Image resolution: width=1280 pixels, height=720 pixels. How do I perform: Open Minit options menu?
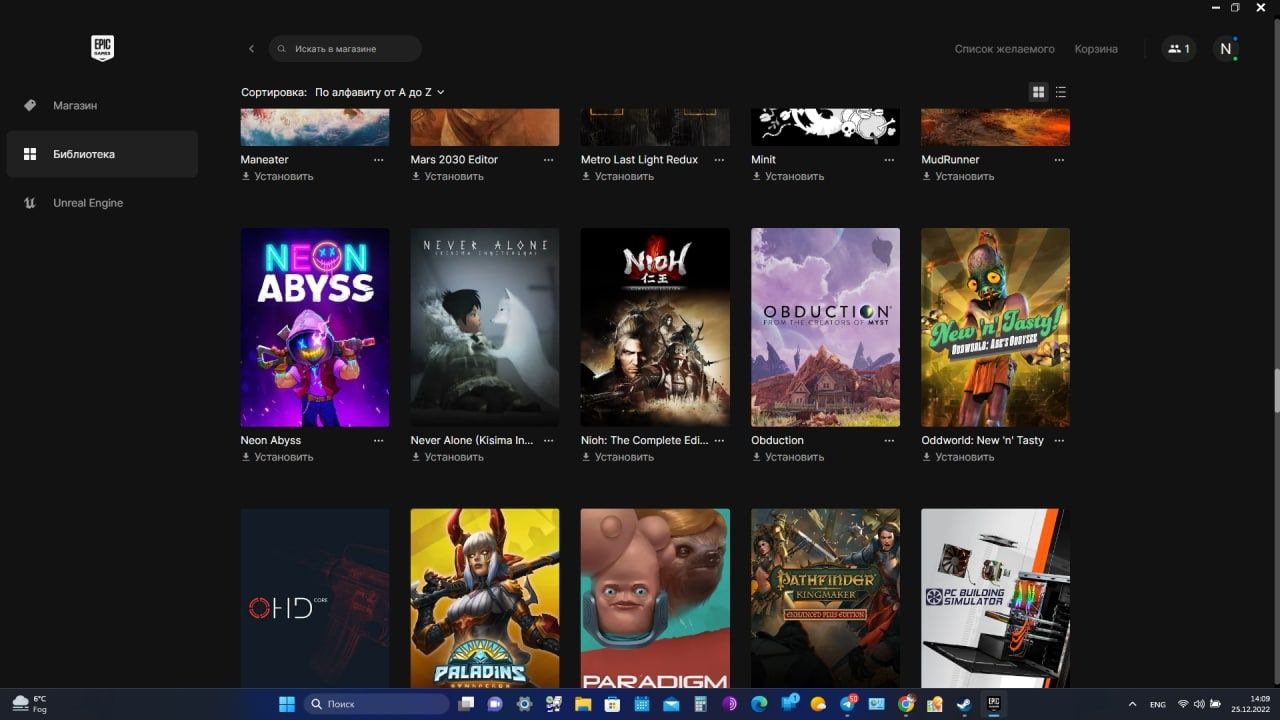[889, 160]
